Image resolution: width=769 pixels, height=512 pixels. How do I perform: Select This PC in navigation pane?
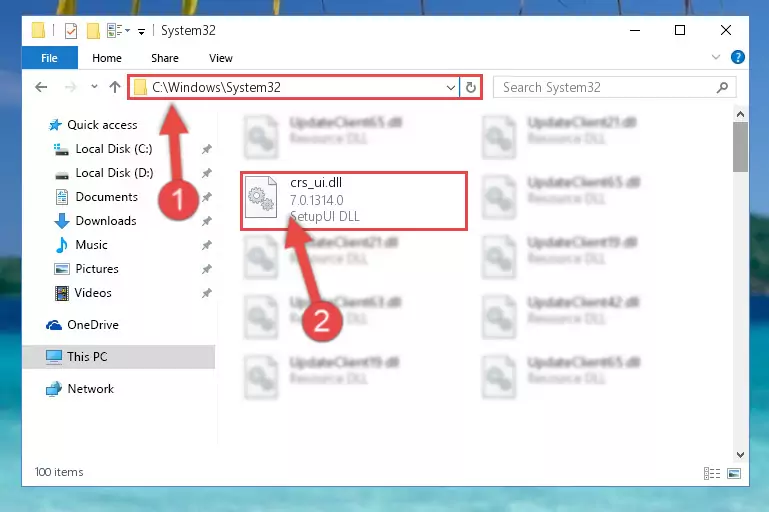118,357
